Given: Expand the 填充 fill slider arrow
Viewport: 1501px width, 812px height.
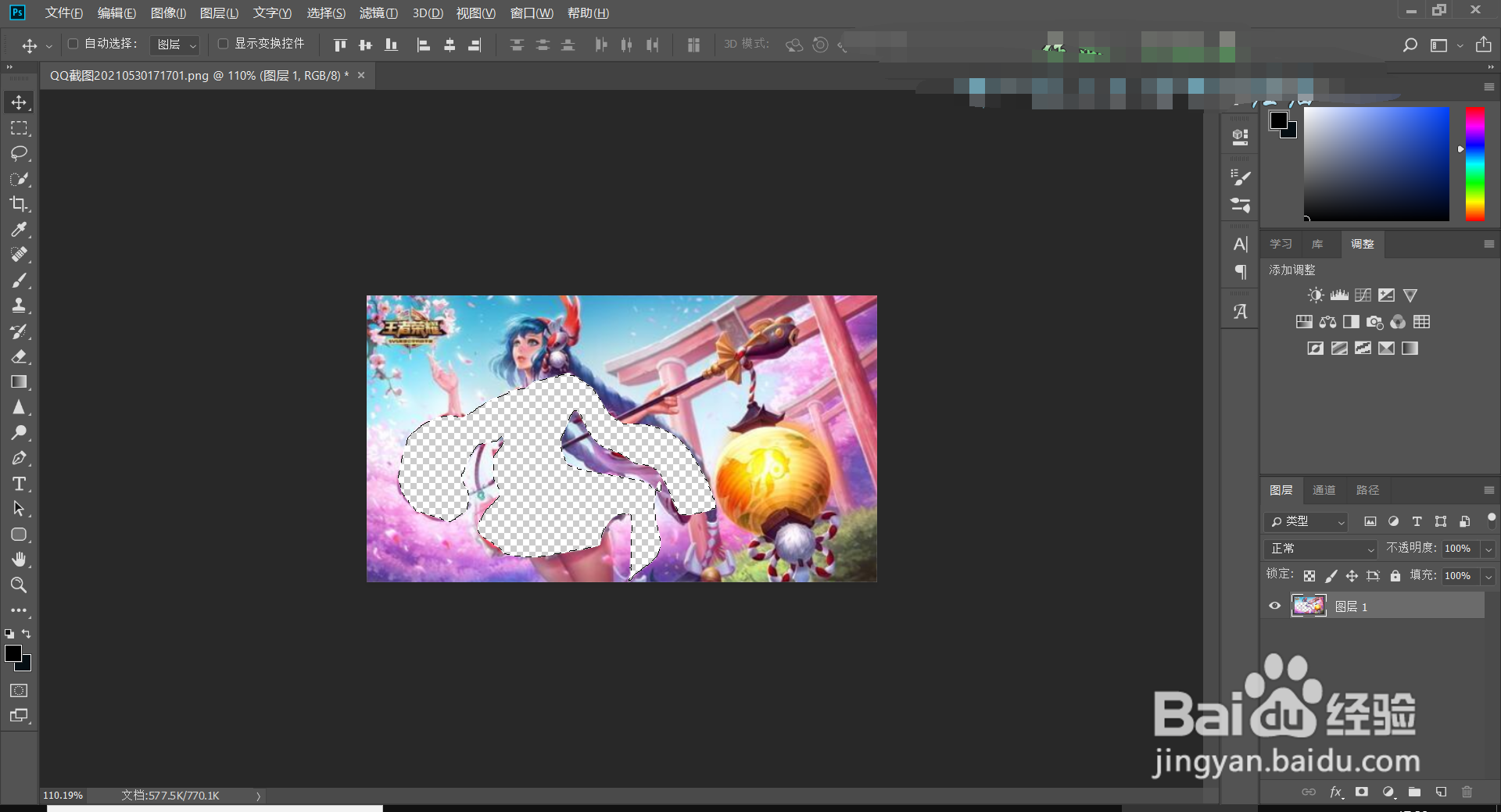Looking at the screenshot, I should point(1488,576).
